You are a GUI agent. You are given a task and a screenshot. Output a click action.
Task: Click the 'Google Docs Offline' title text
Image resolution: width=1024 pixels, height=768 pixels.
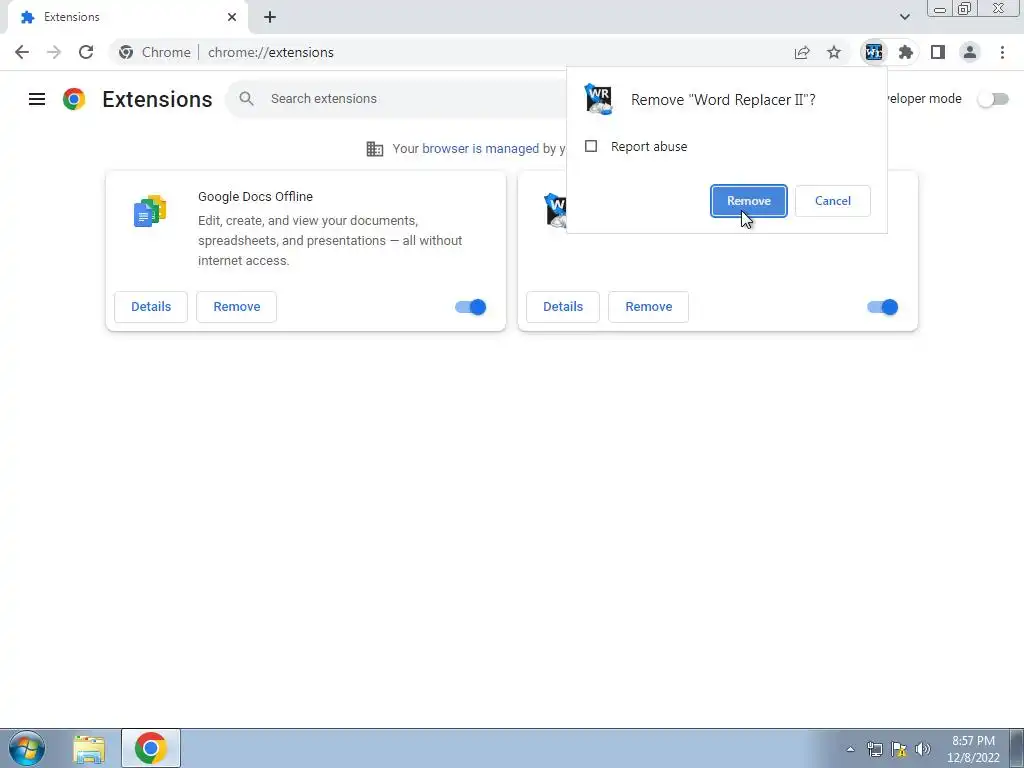click(x=255, y=197)
